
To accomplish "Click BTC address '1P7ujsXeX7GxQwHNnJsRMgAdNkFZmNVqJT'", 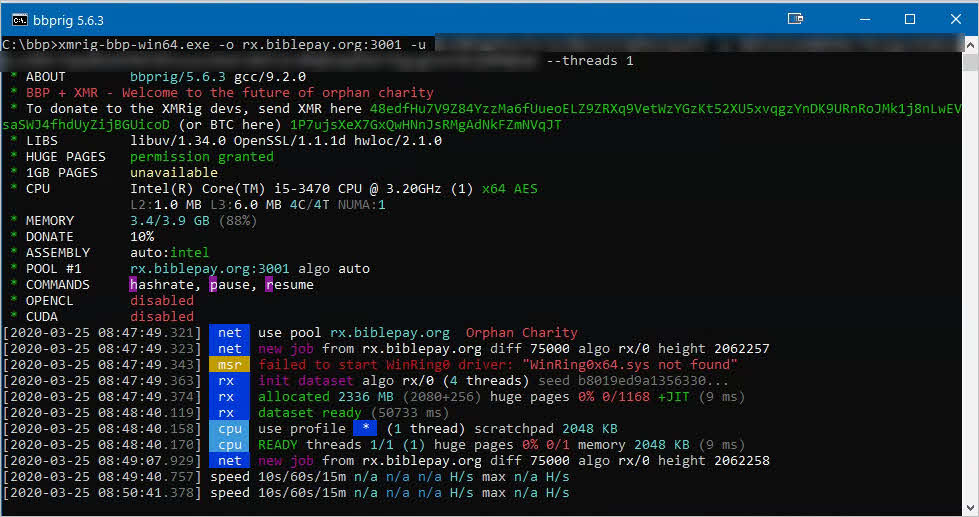I will point(426,125).
